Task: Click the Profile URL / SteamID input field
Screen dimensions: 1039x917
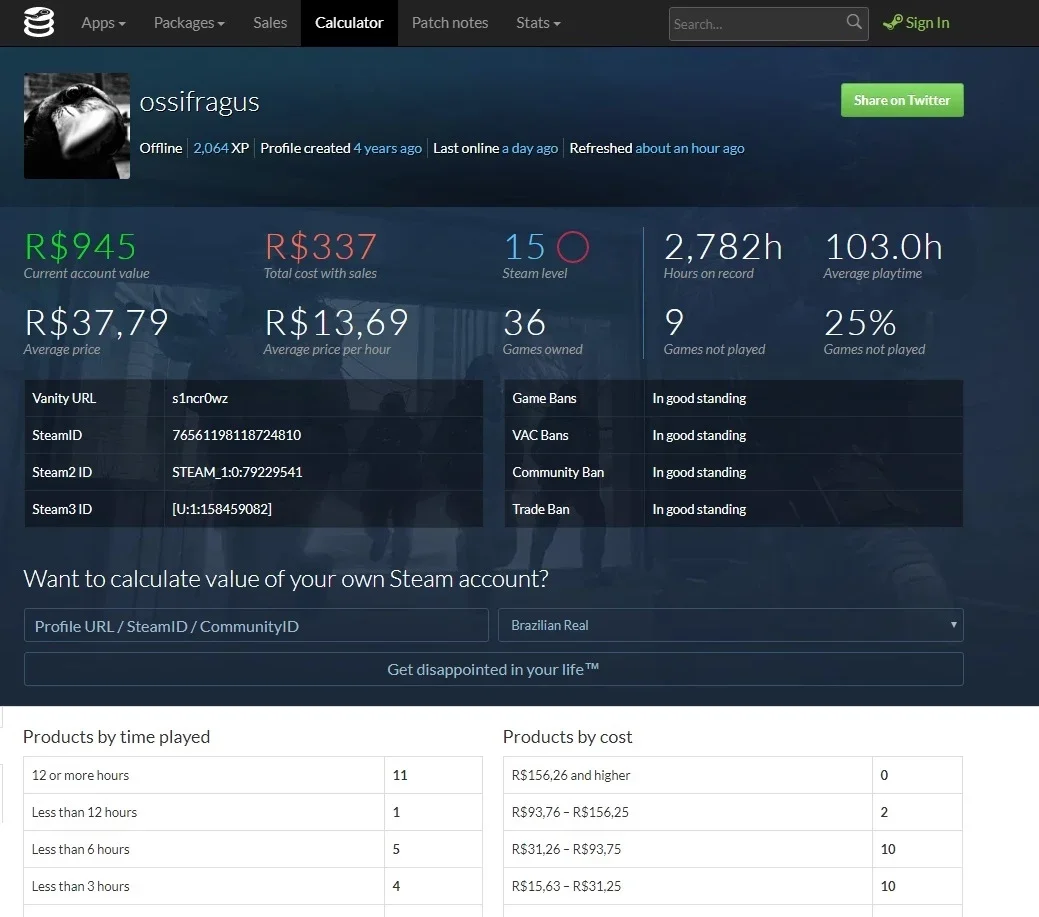Action: pos(256,625)
